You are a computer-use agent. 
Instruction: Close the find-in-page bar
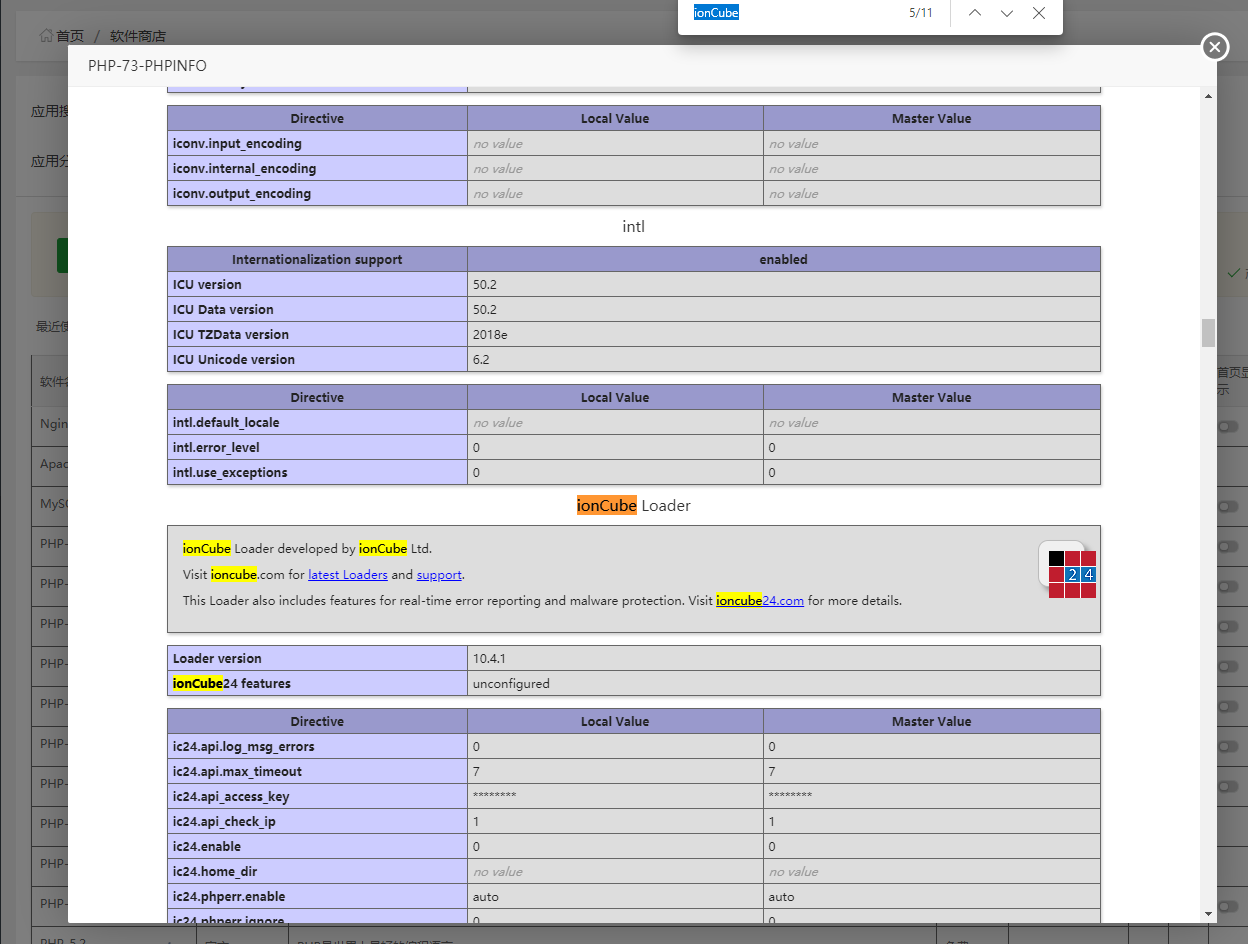point(1039,13)
